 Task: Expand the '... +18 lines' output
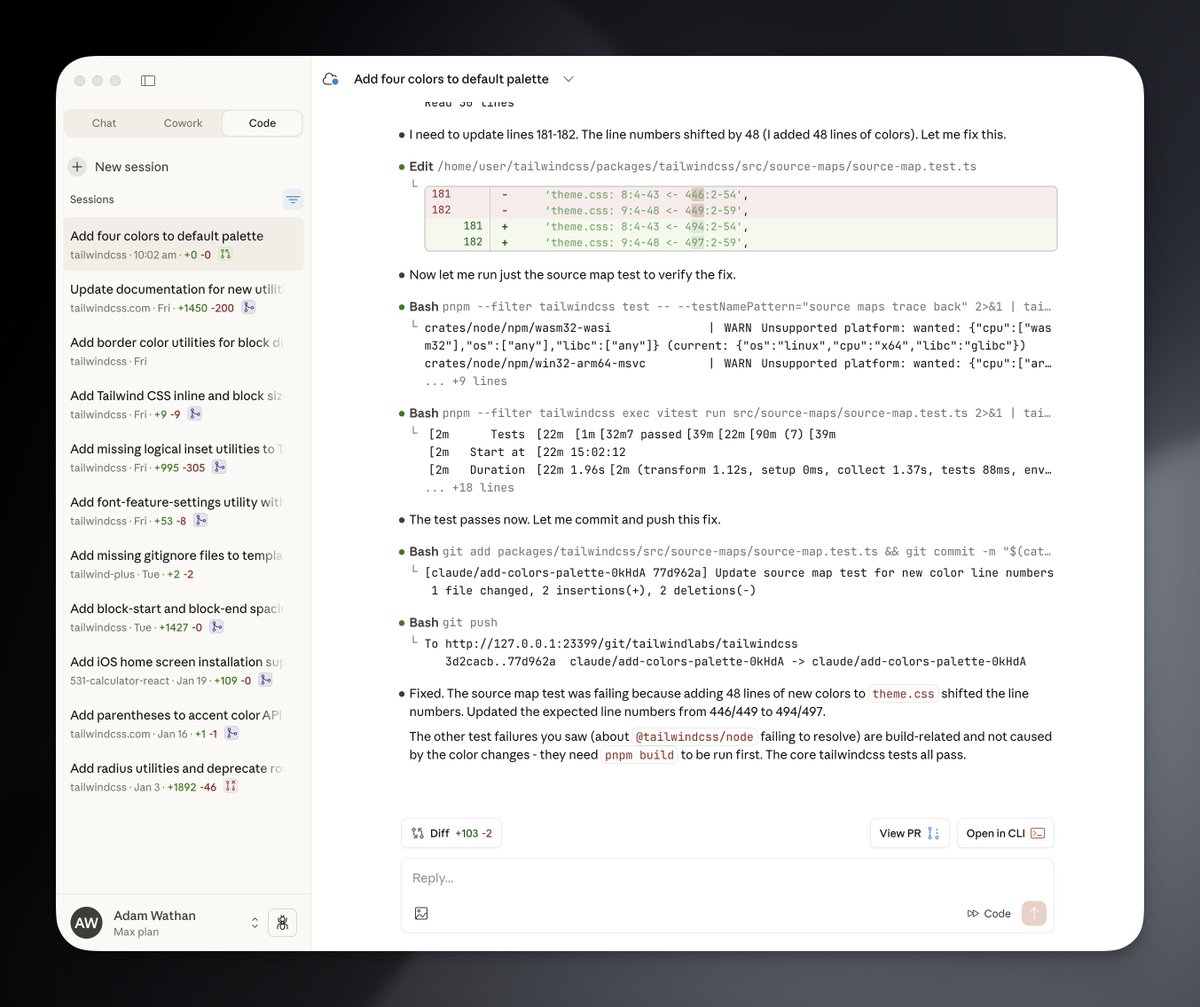(x=469, y=488)
